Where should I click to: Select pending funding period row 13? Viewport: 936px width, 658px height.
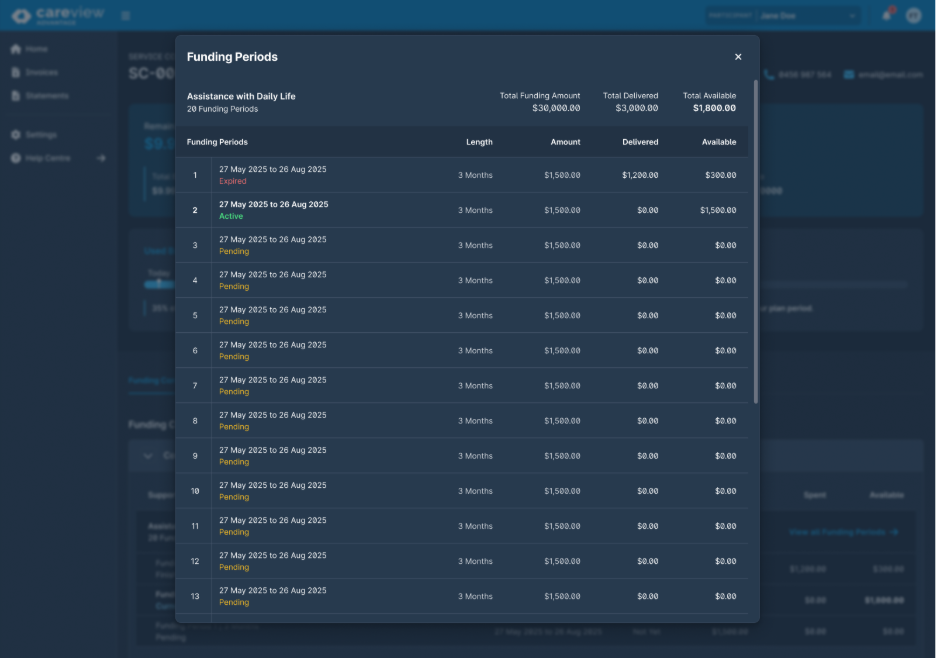tap(461, 596)
